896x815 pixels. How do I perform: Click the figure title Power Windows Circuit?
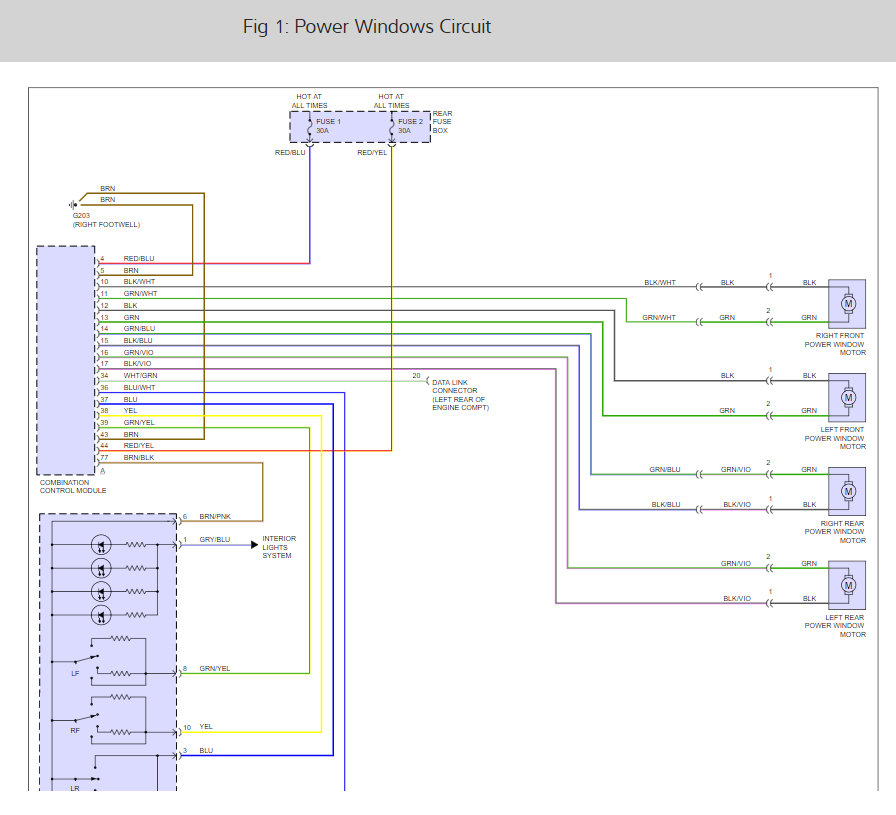click(367, 27)
